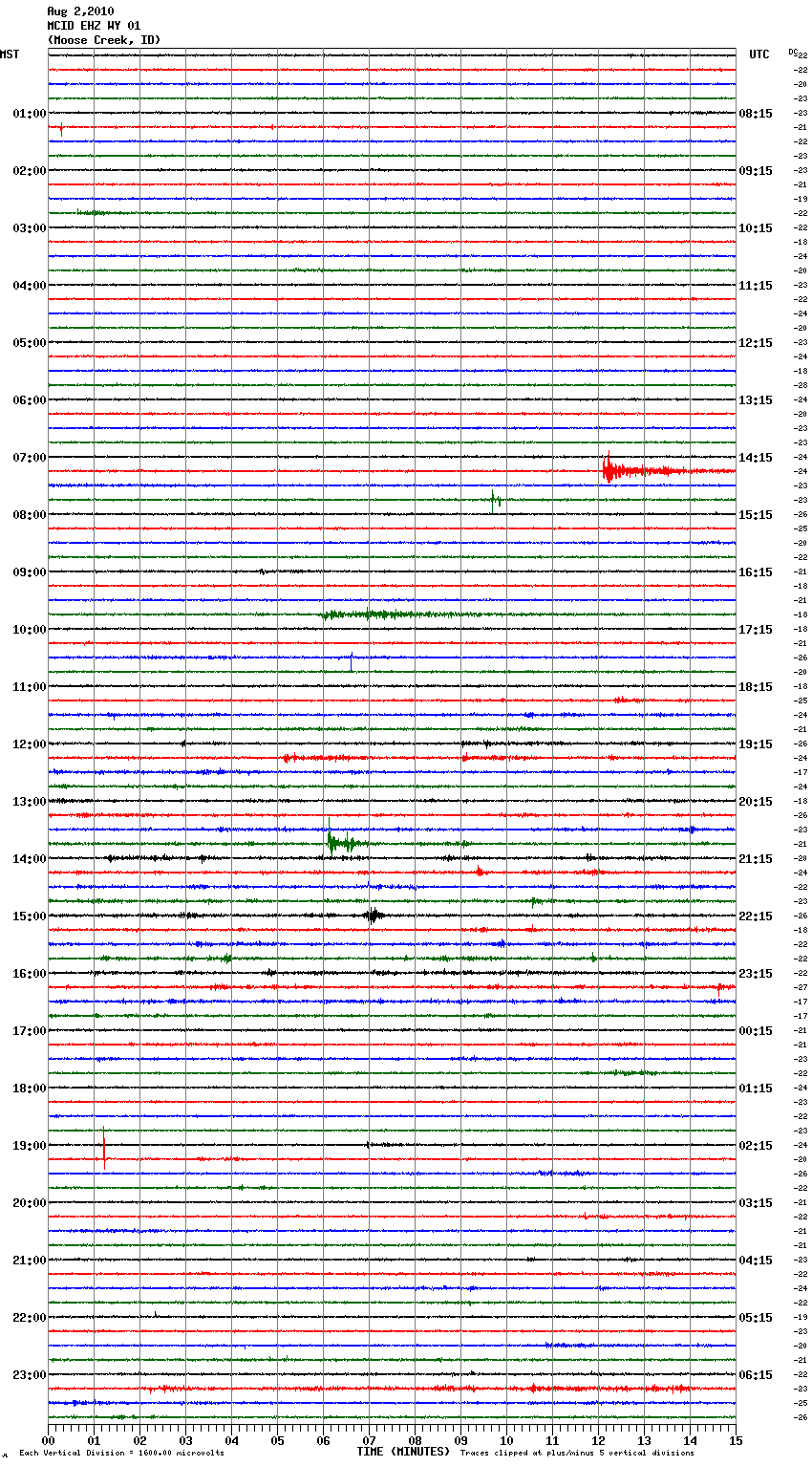812x1466 pixels.
Task: Click the UTC timezone label
Action: [759, 54]
